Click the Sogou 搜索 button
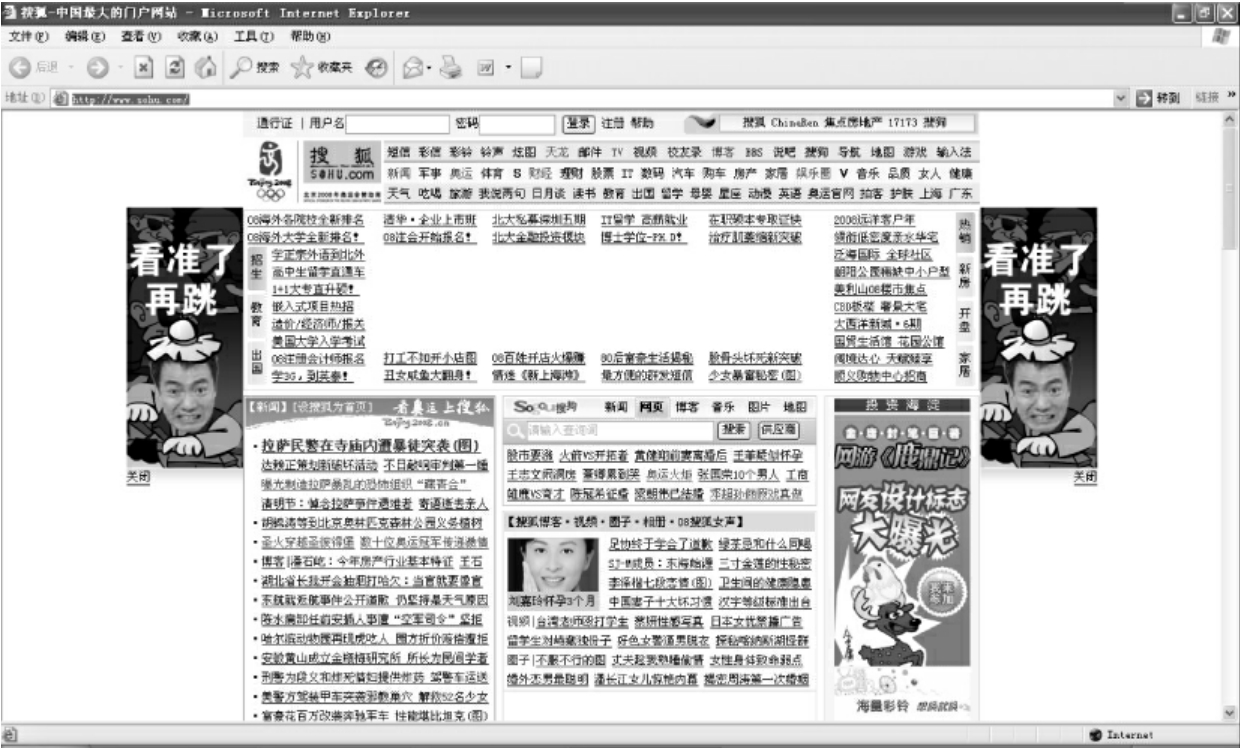The image size is (1240, 748). [734, 429]
